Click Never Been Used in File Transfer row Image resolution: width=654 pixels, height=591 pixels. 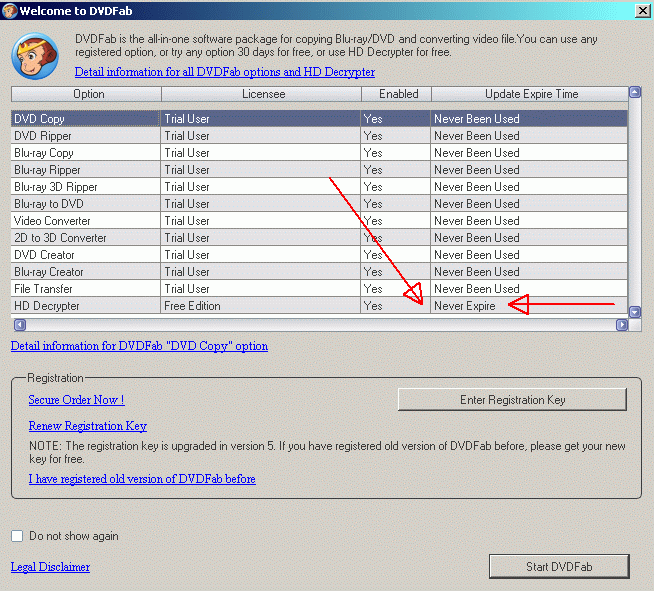(528, 289)
